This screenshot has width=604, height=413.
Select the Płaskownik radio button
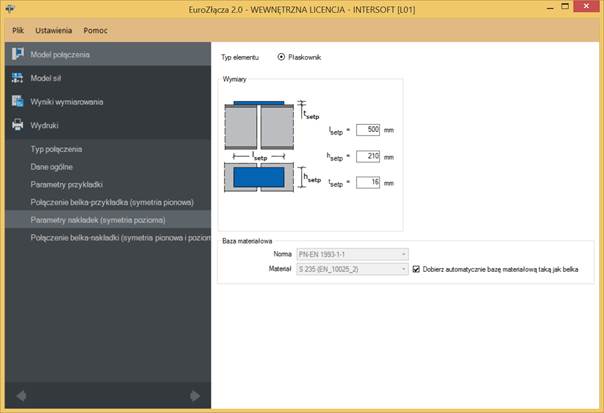pos(281,57)
